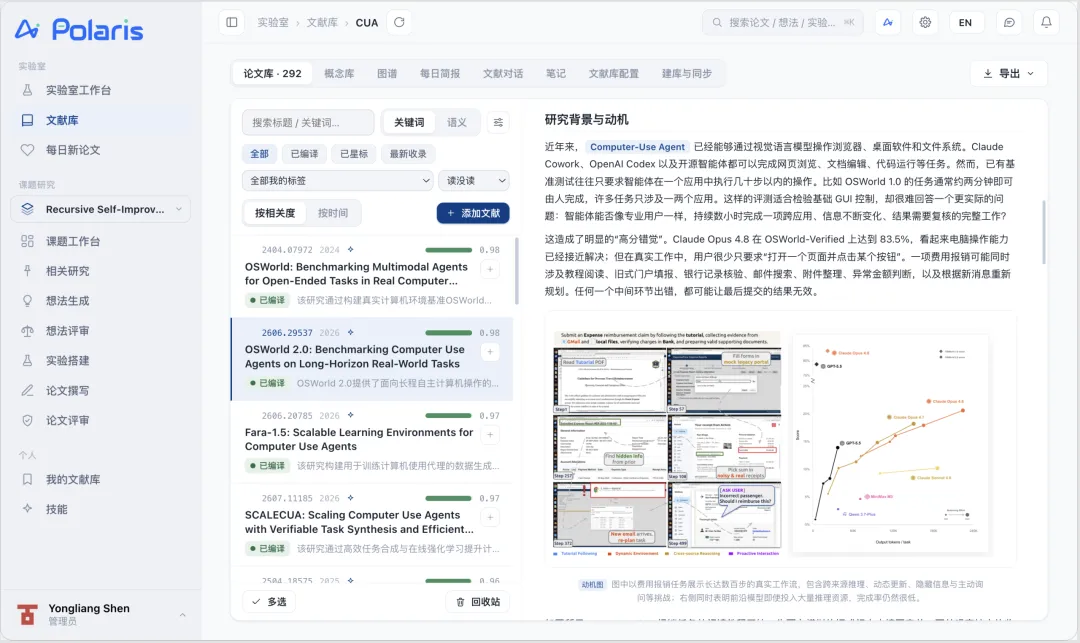1080x643 pixels.
Task: Switch to the 文献对话 tab
Action: click(x=503, y=74)
